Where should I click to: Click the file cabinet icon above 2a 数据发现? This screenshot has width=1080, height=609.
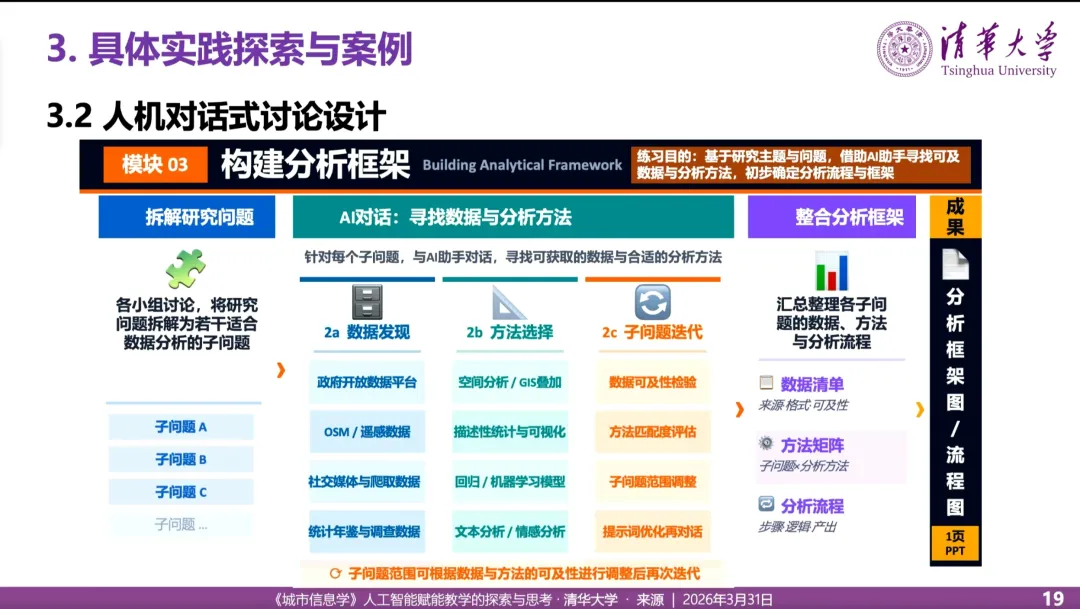click(x=367, y=302)
